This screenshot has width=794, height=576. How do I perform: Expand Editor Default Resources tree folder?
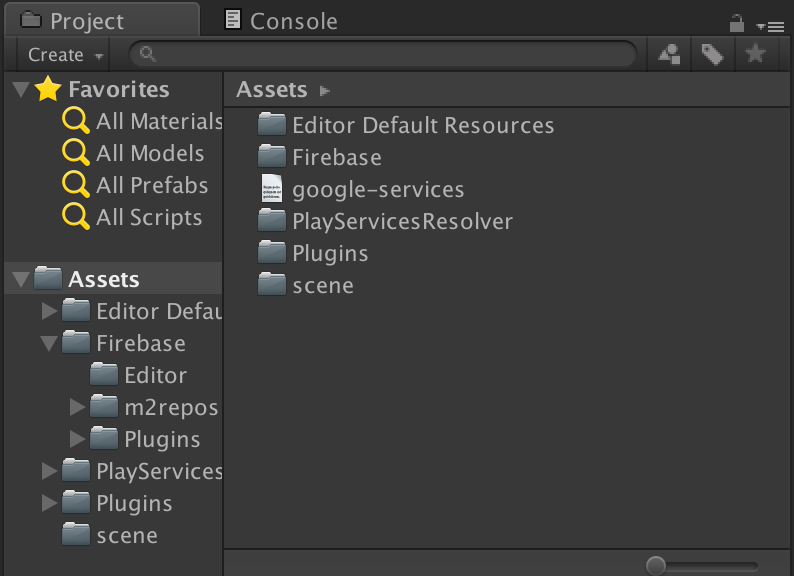click(x=49, y=311)
